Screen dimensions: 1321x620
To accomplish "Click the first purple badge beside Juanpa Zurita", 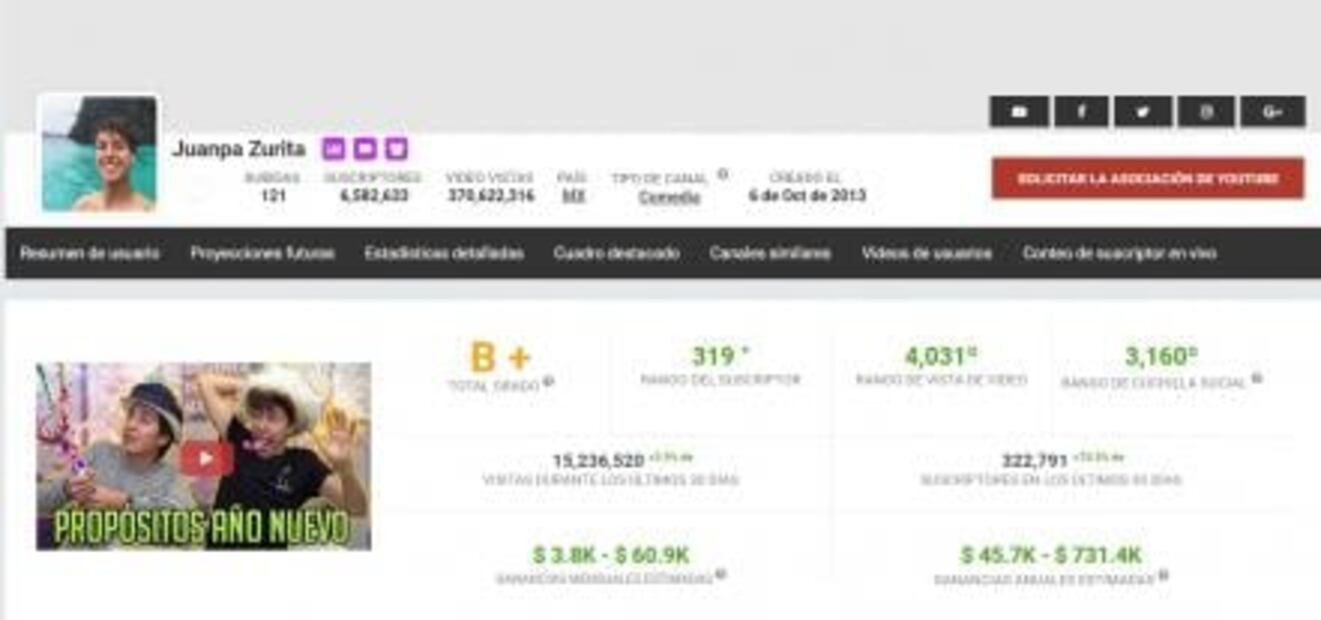I will (333, 149).
